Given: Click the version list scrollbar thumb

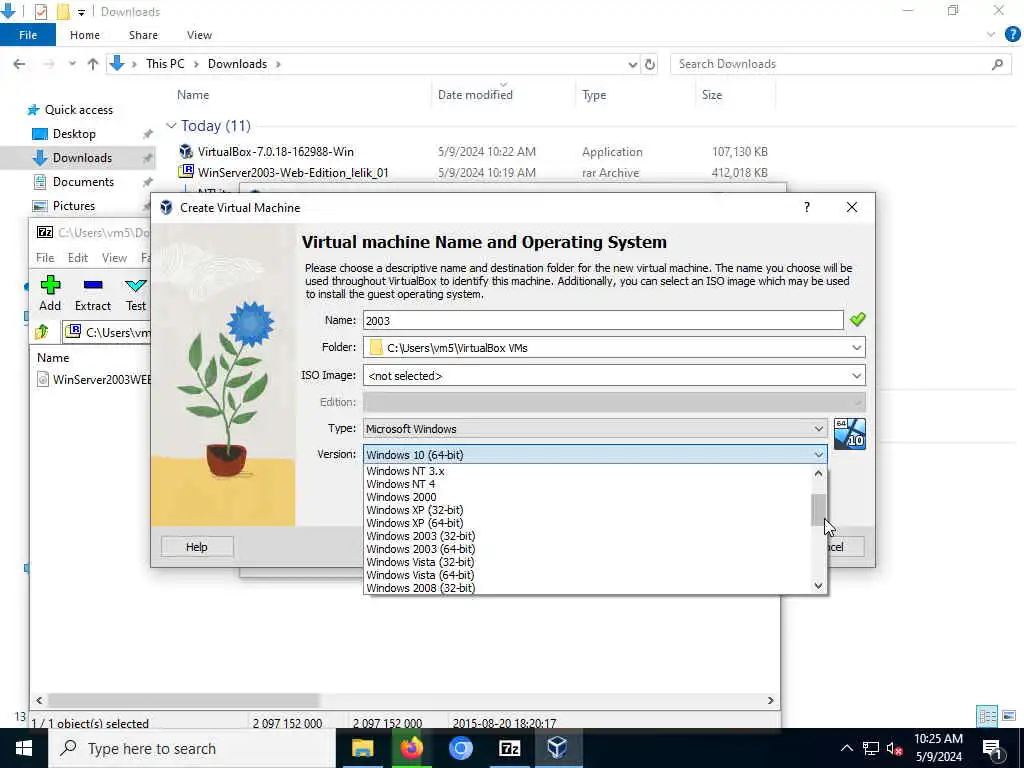Looking at the screenshot, I should pyautogui.click(x=819, y=509).
